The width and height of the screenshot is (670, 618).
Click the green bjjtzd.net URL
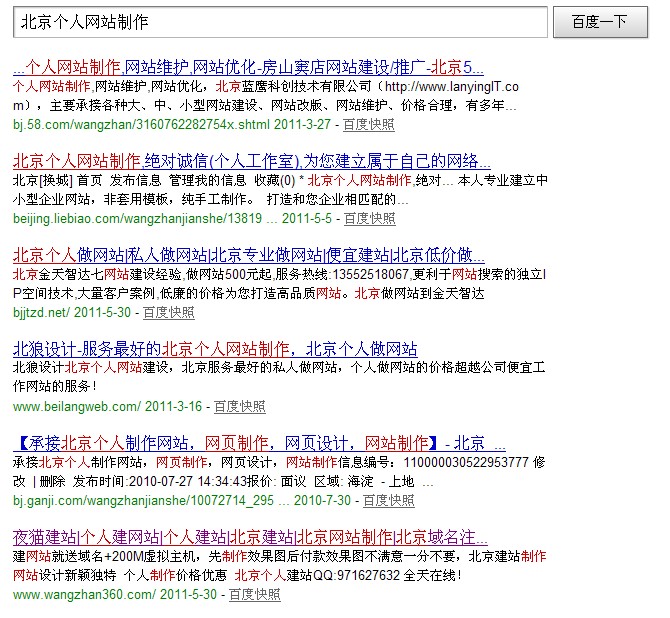(x=41, y=312)
